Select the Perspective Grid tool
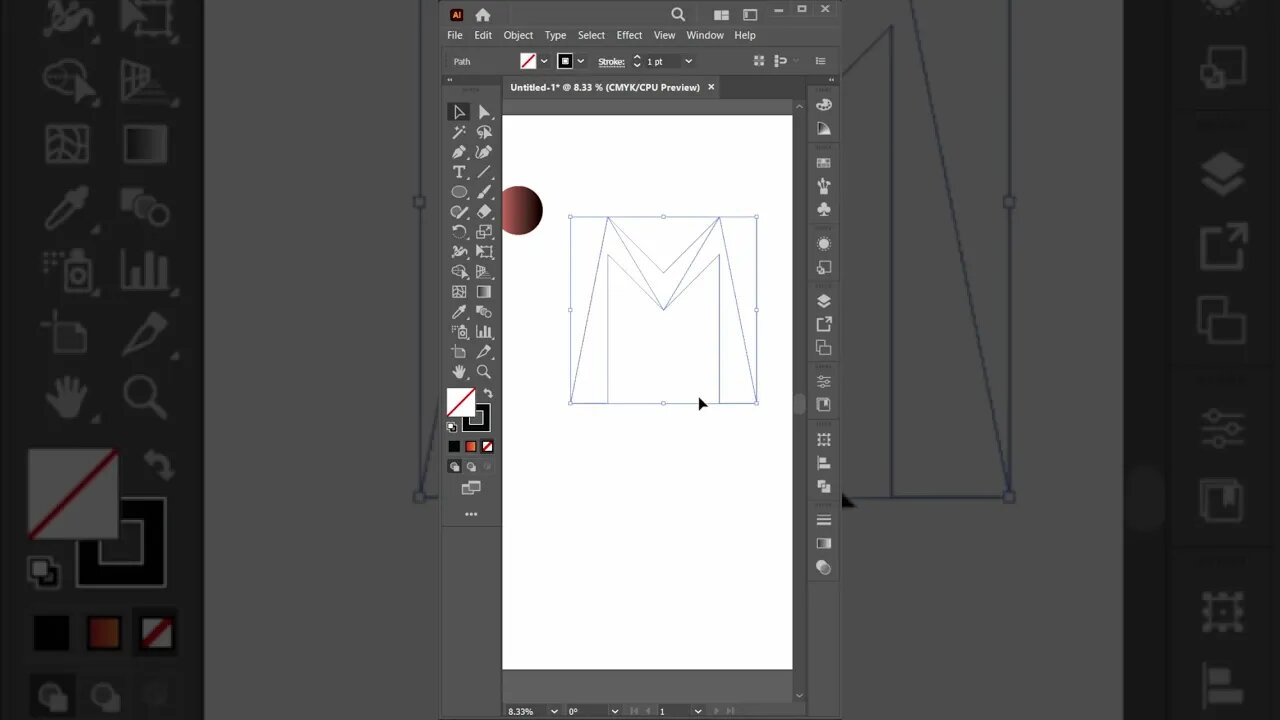 click(x=484, y=272)
